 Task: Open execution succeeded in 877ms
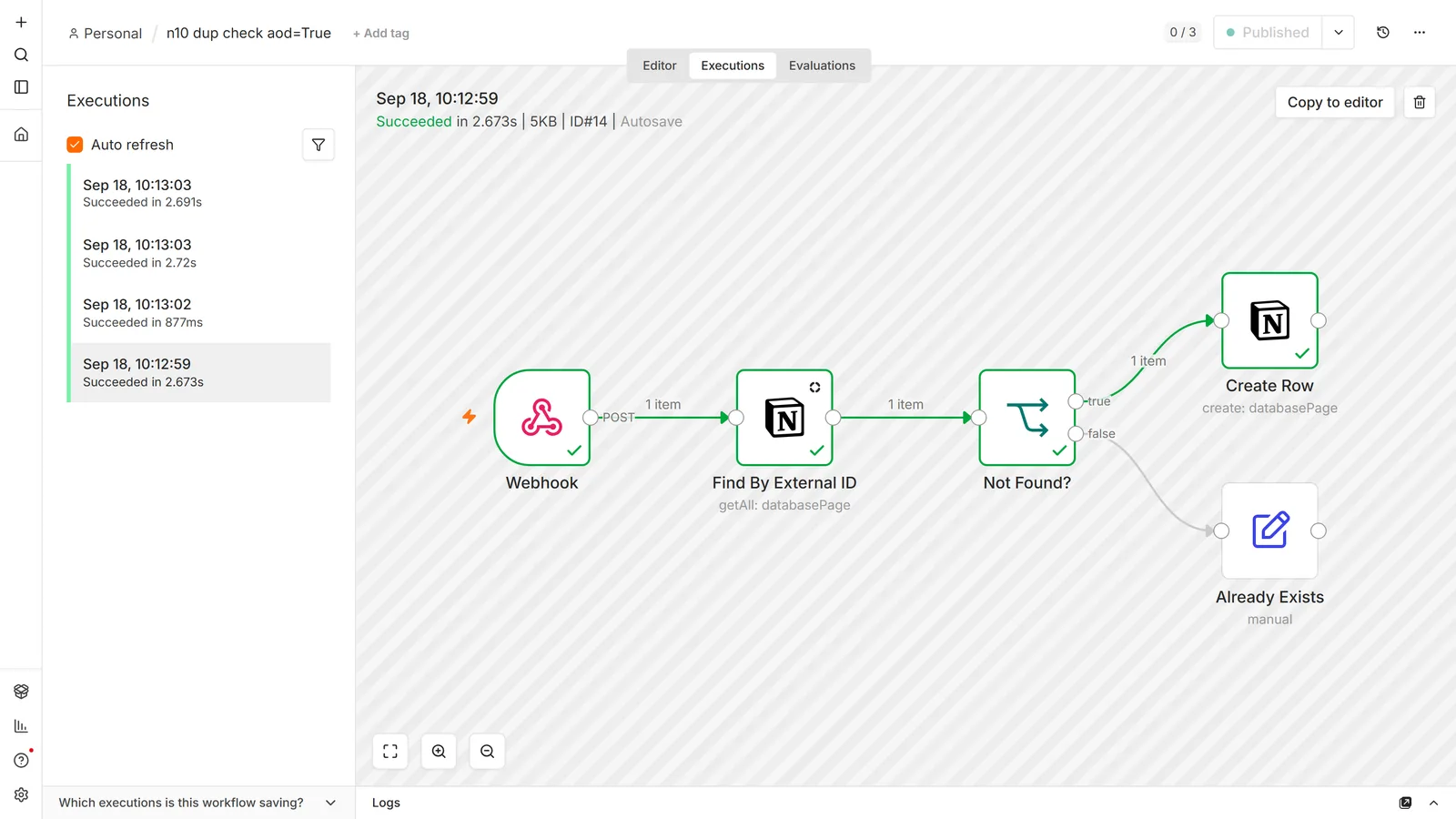click(200, 313)
